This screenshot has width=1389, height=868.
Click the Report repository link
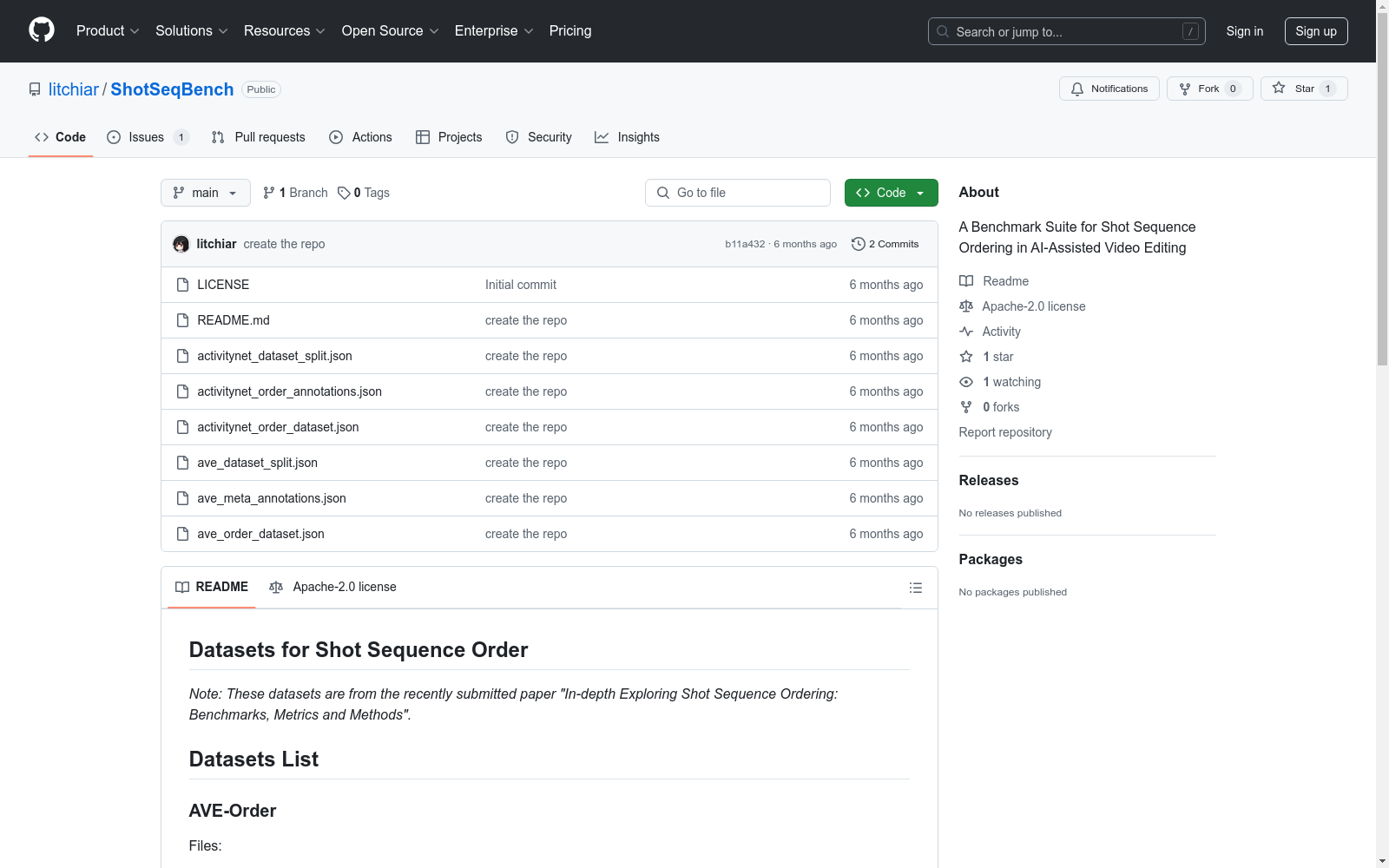[1005, 432]
